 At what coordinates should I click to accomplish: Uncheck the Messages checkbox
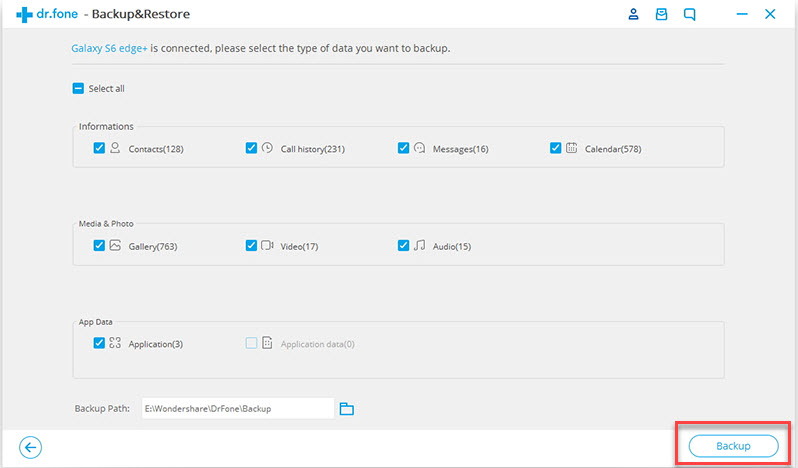404,148
